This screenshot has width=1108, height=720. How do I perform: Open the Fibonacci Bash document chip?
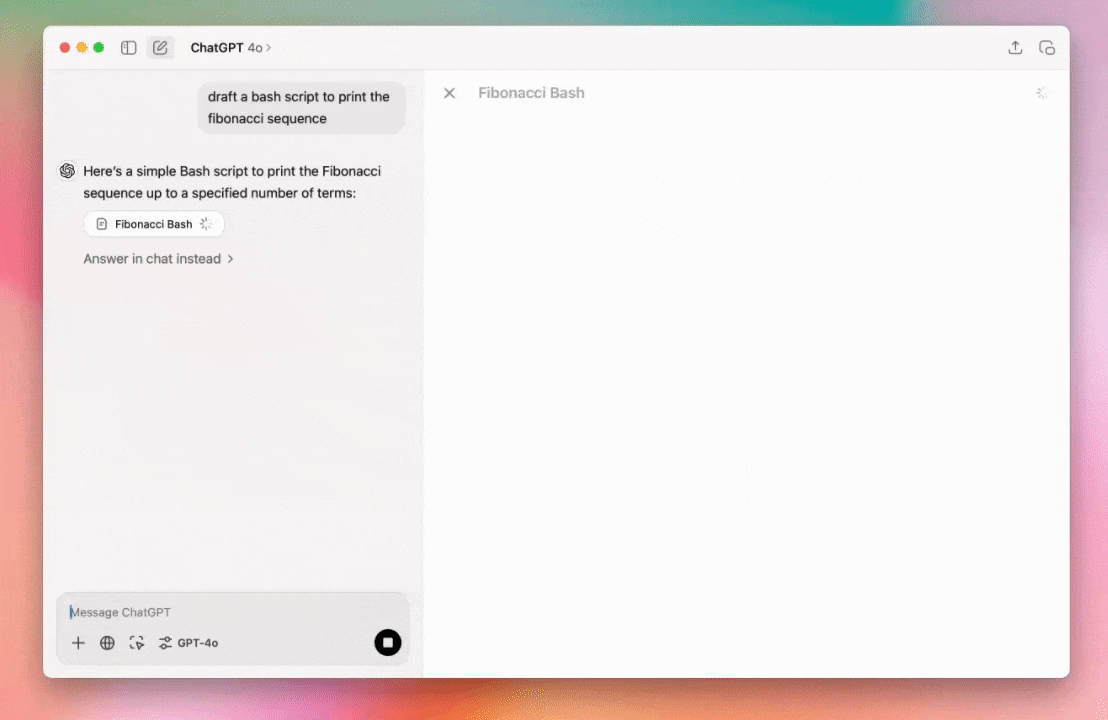tap(153, 224)
